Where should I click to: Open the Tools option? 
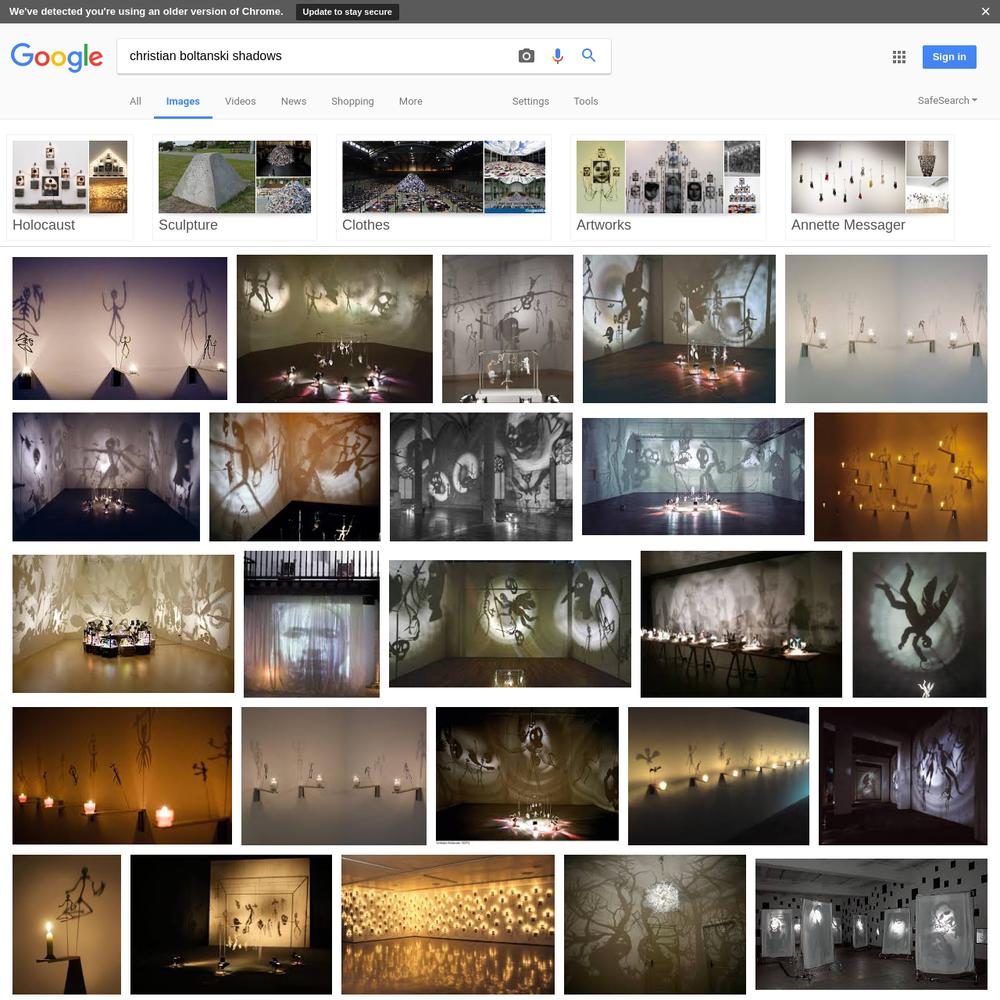point(585,101)
